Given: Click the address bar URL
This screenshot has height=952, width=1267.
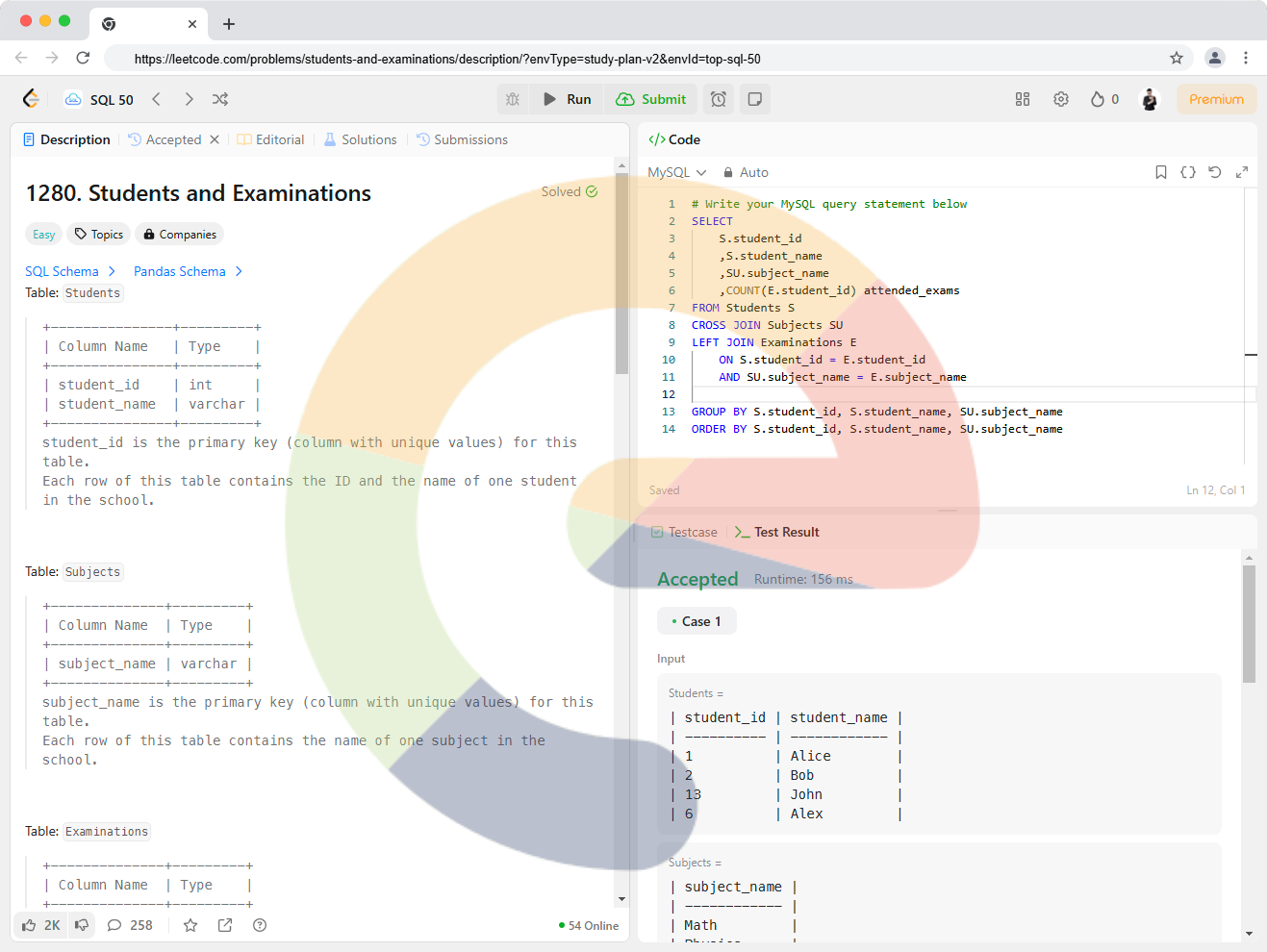Looking at the screenshot, I should [447, 59].
